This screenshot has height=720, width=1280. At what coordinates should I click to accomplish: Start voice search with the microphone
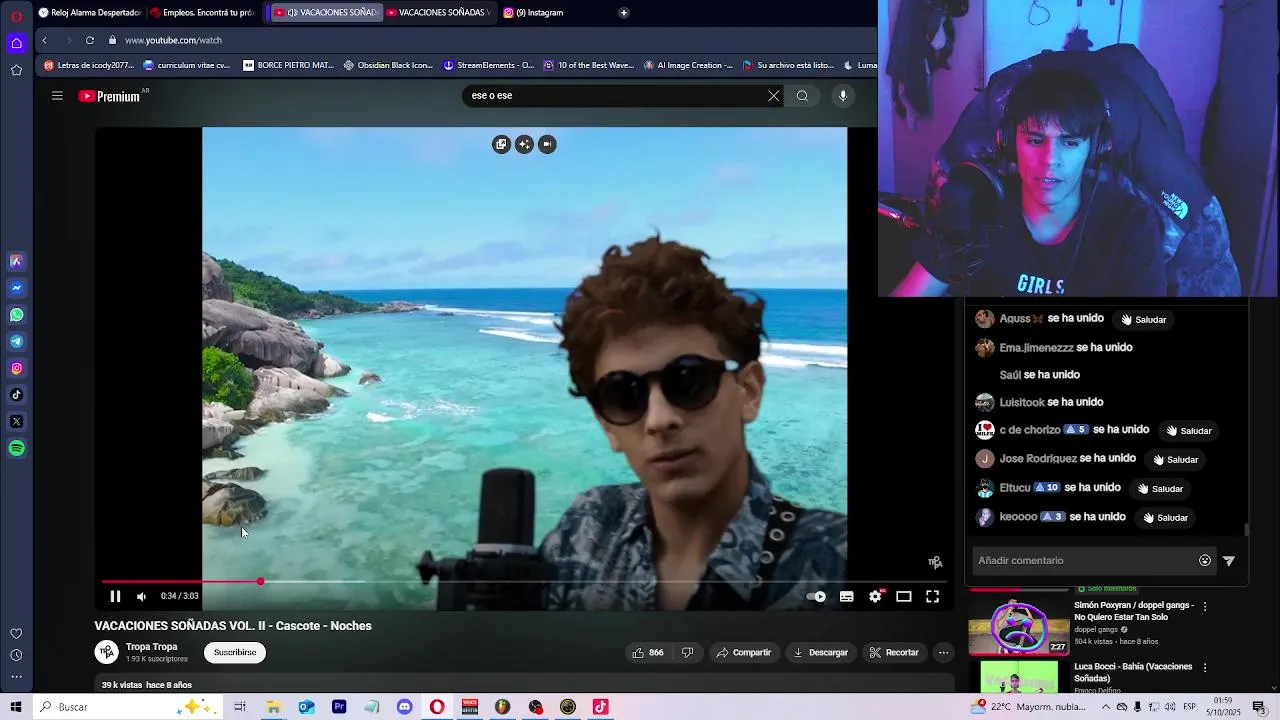[843, 96]
